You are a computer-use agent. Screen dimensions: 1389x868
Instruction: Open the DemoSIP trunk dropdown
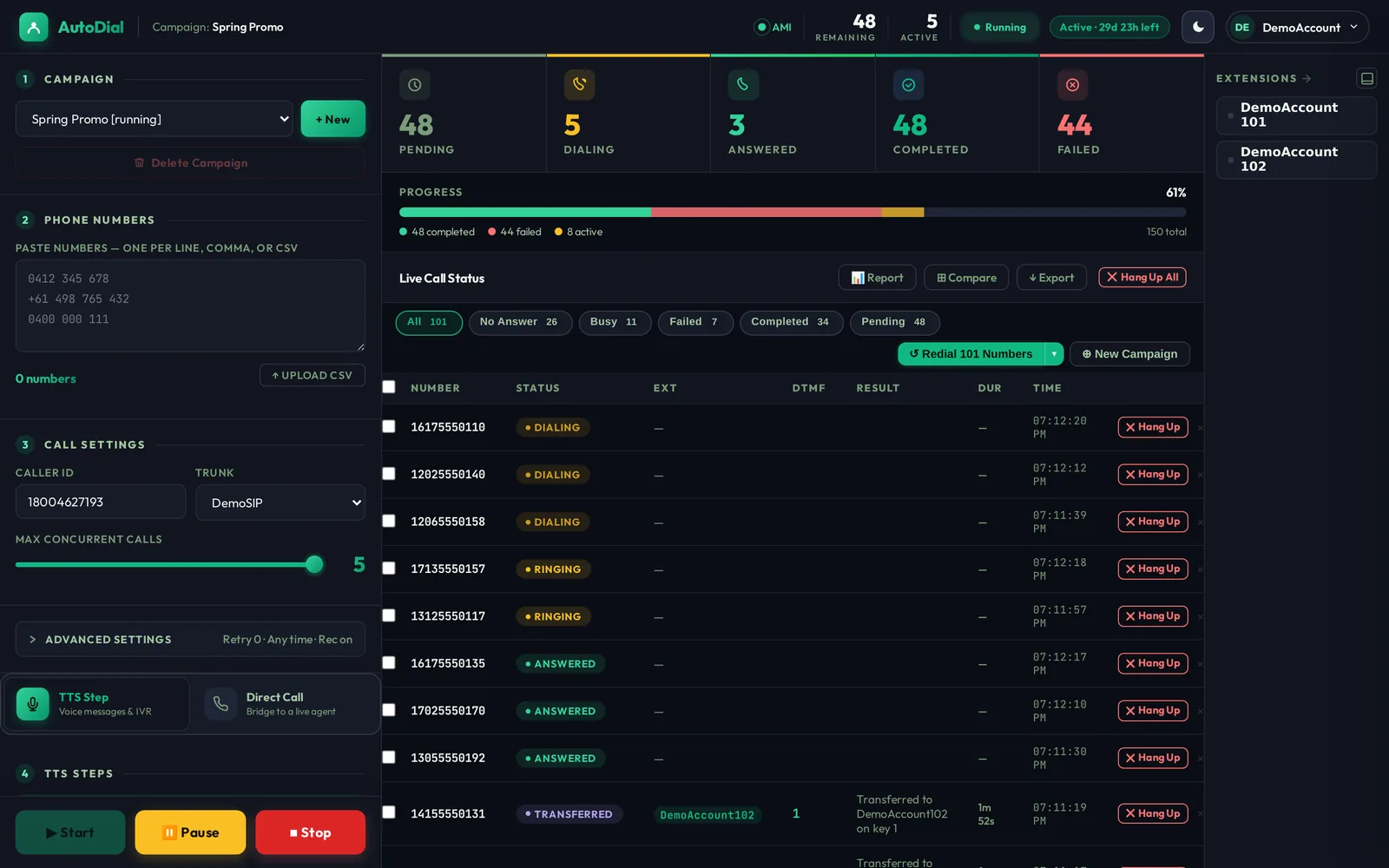point(280,503)
